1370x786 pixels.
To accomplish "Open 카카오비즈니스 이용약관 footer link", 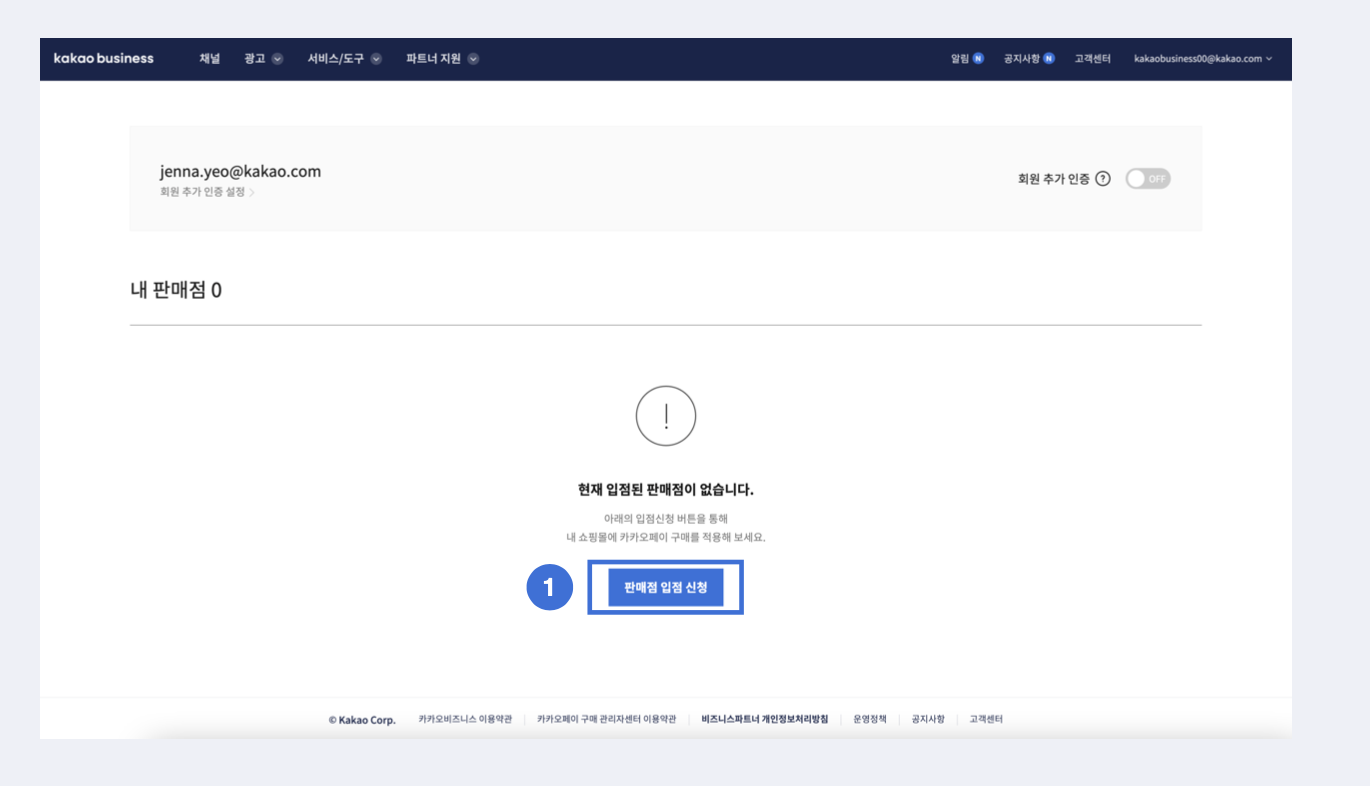I will click(465, 719).
